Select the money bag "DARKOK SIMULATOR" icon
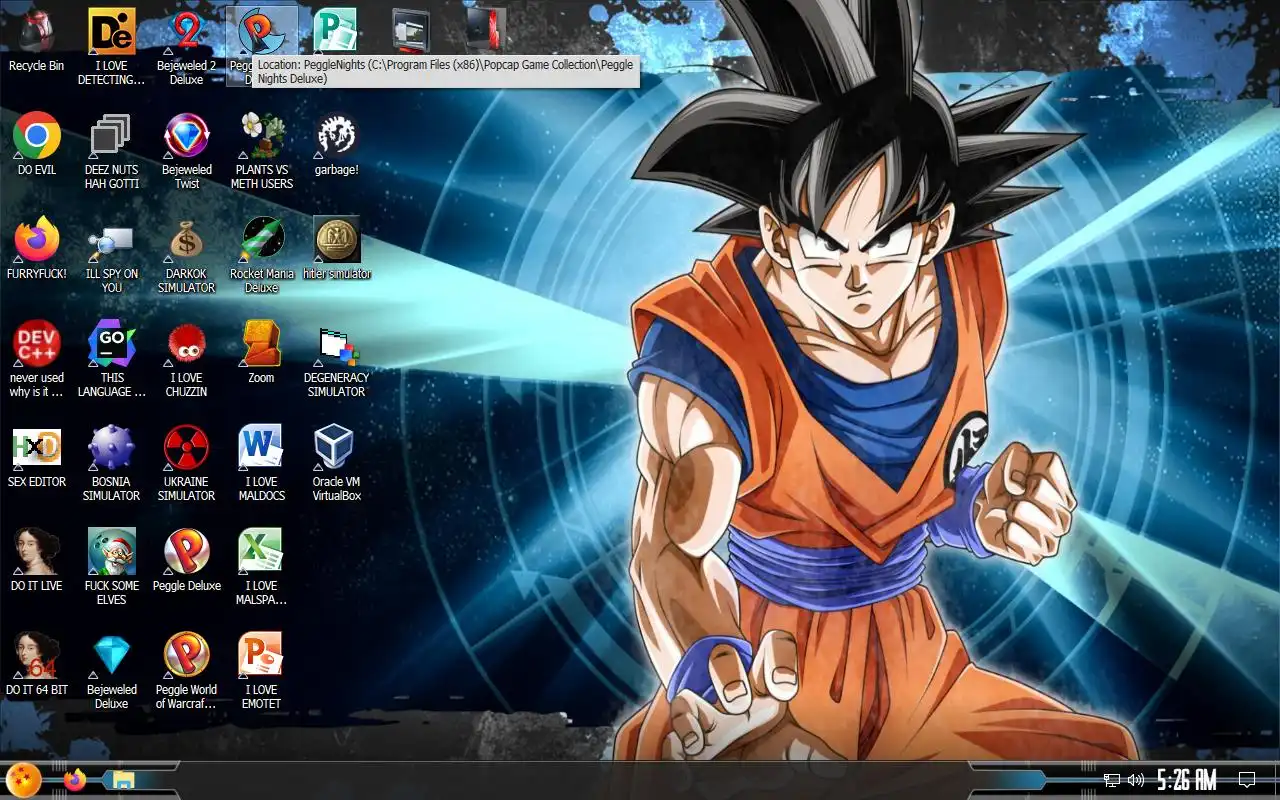 tap(187, 255)
